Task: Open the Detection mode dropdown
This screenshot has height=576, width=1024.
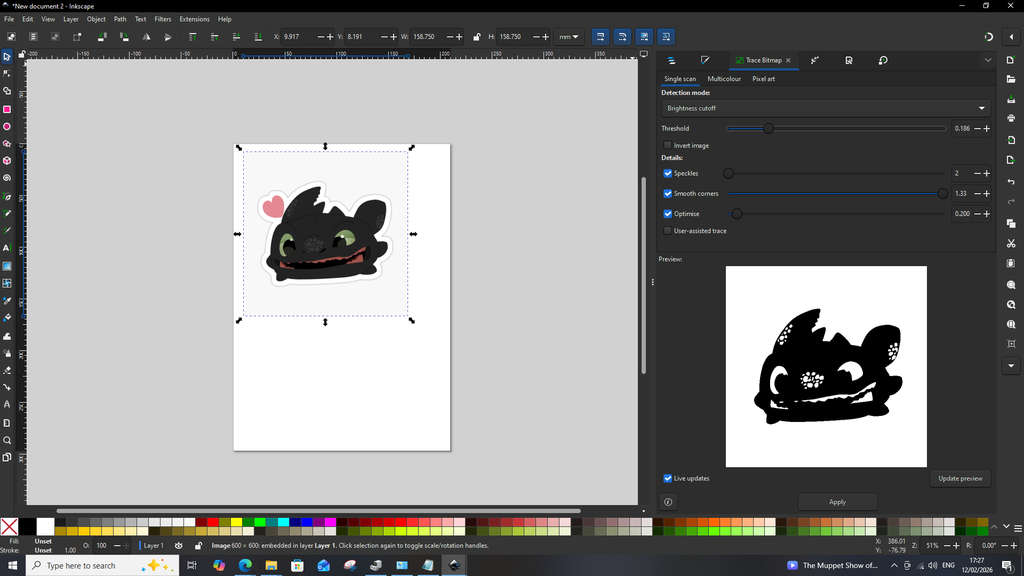Action: (x=825, y=108)
